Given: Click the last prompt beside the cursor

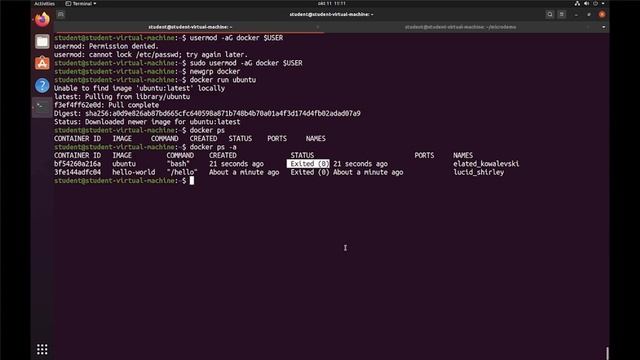Looking at the screenshot, I should coord(120,180).
